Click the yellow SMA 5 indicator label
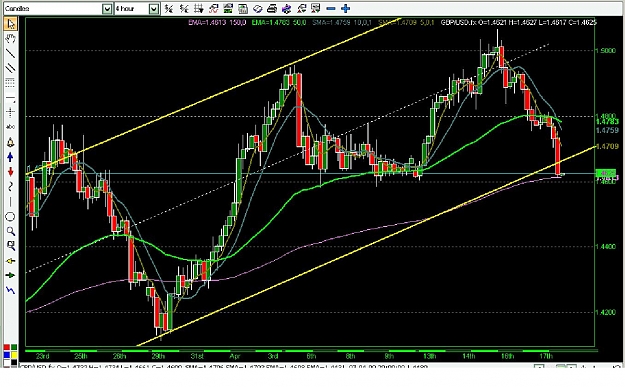 point(406,22)
